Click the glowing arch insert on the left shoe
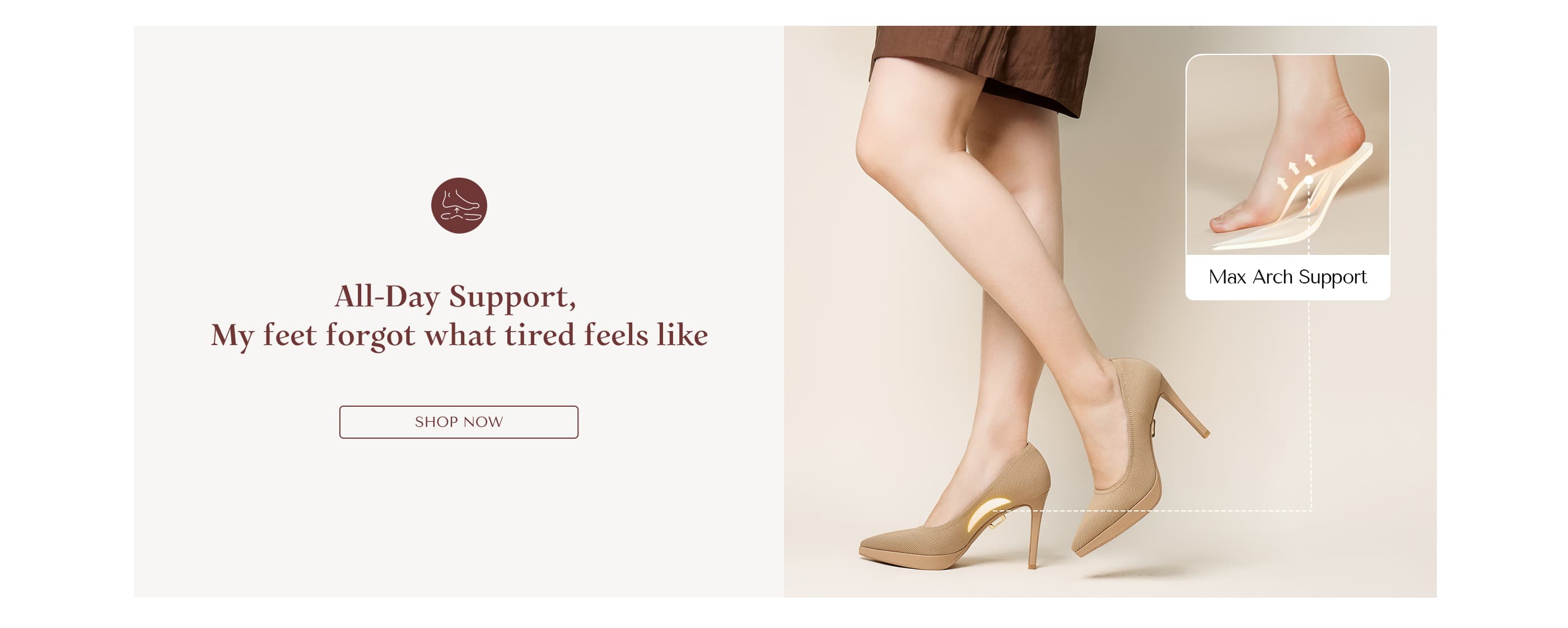The height and width of the screenshot is (628, 1568). pos(986,513)
